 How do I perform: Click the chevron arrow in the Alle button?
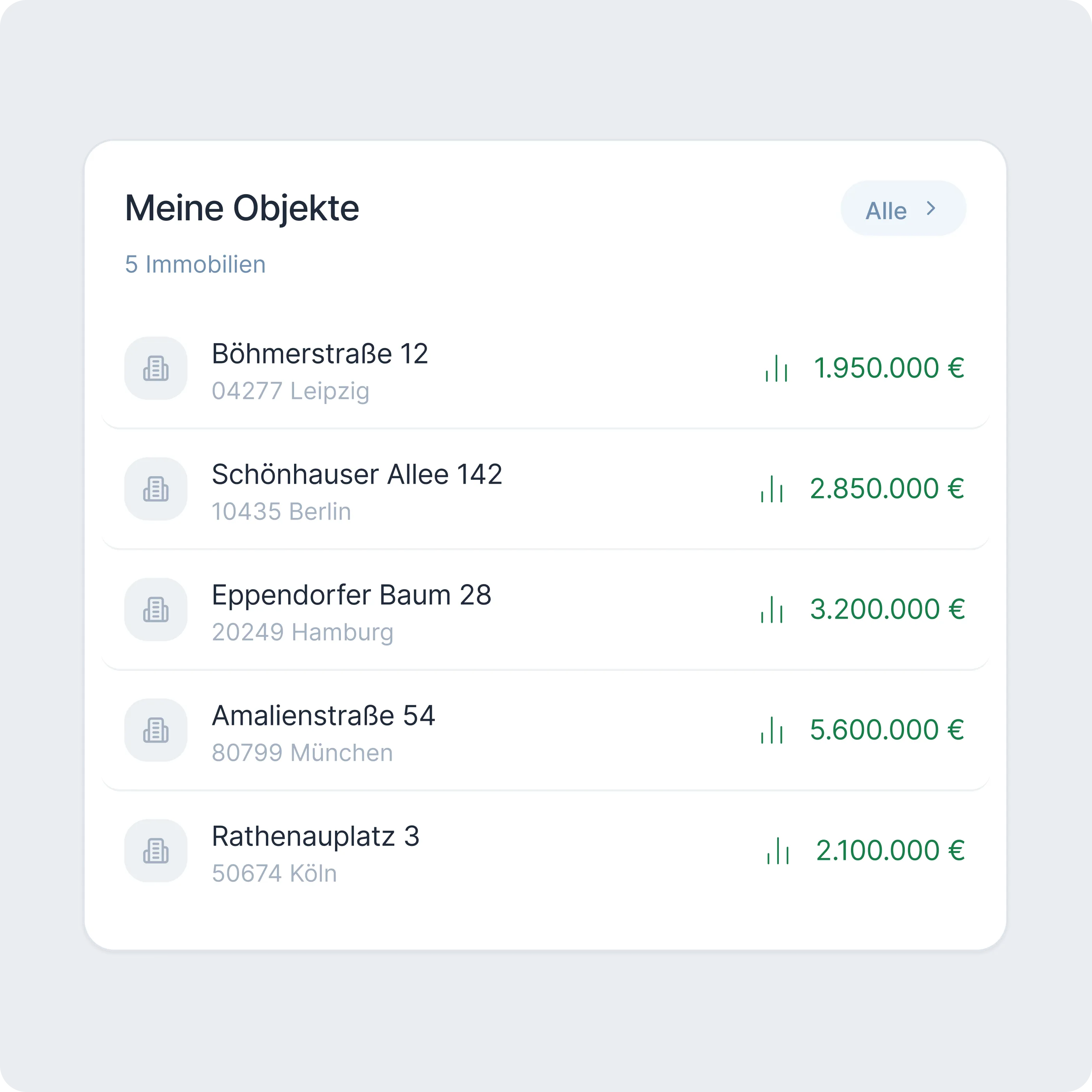point(931,209)
